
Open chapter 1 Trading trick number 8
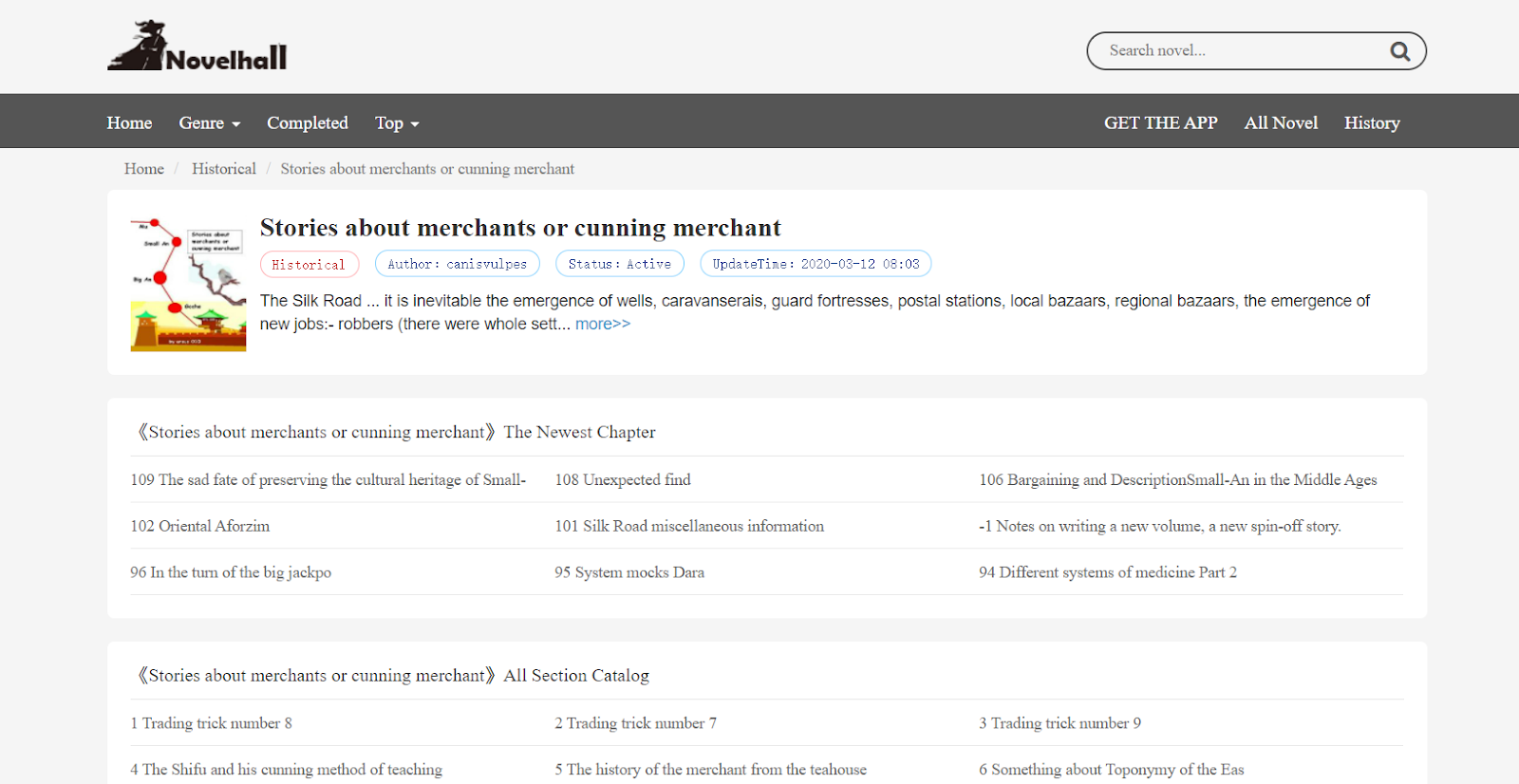212,723
